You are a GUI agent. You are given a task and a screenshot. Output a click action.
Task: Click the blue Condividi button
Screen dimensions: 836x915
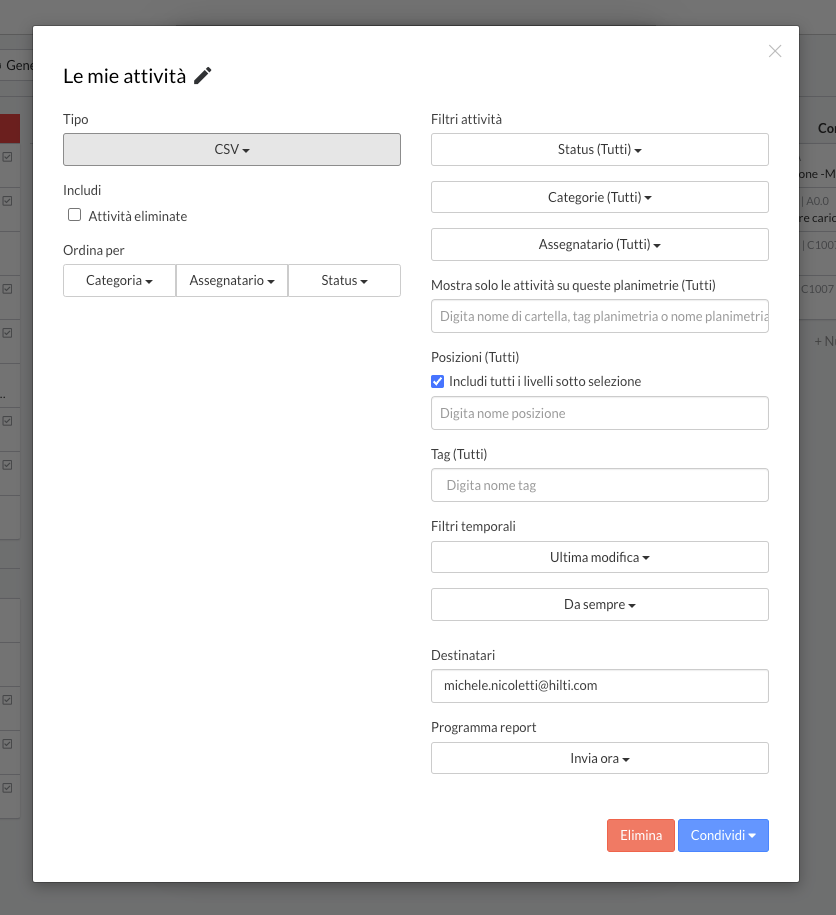[723, 836]
